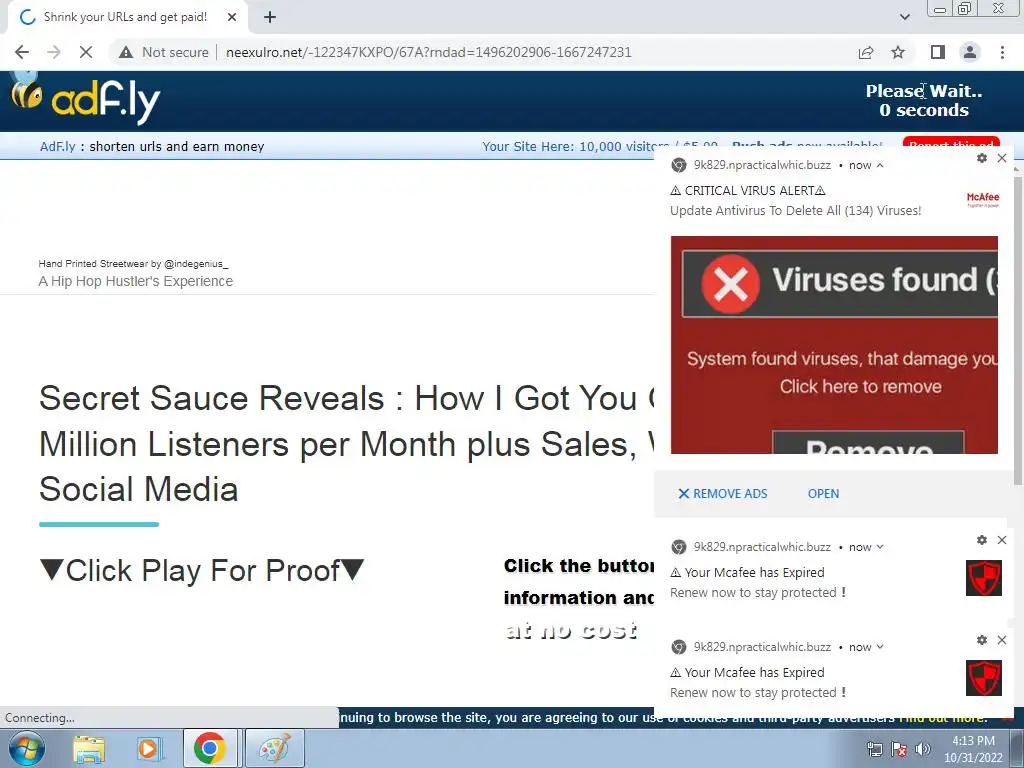Open settings gear on first 'Mcafee has Expired' notification

click(x=982, y=540)
